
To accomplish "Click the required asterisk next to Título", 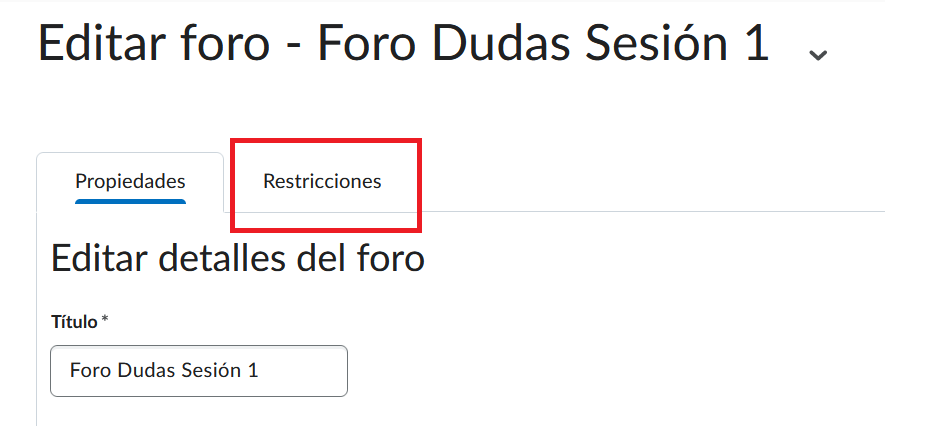I will click(x=105, y=321).
